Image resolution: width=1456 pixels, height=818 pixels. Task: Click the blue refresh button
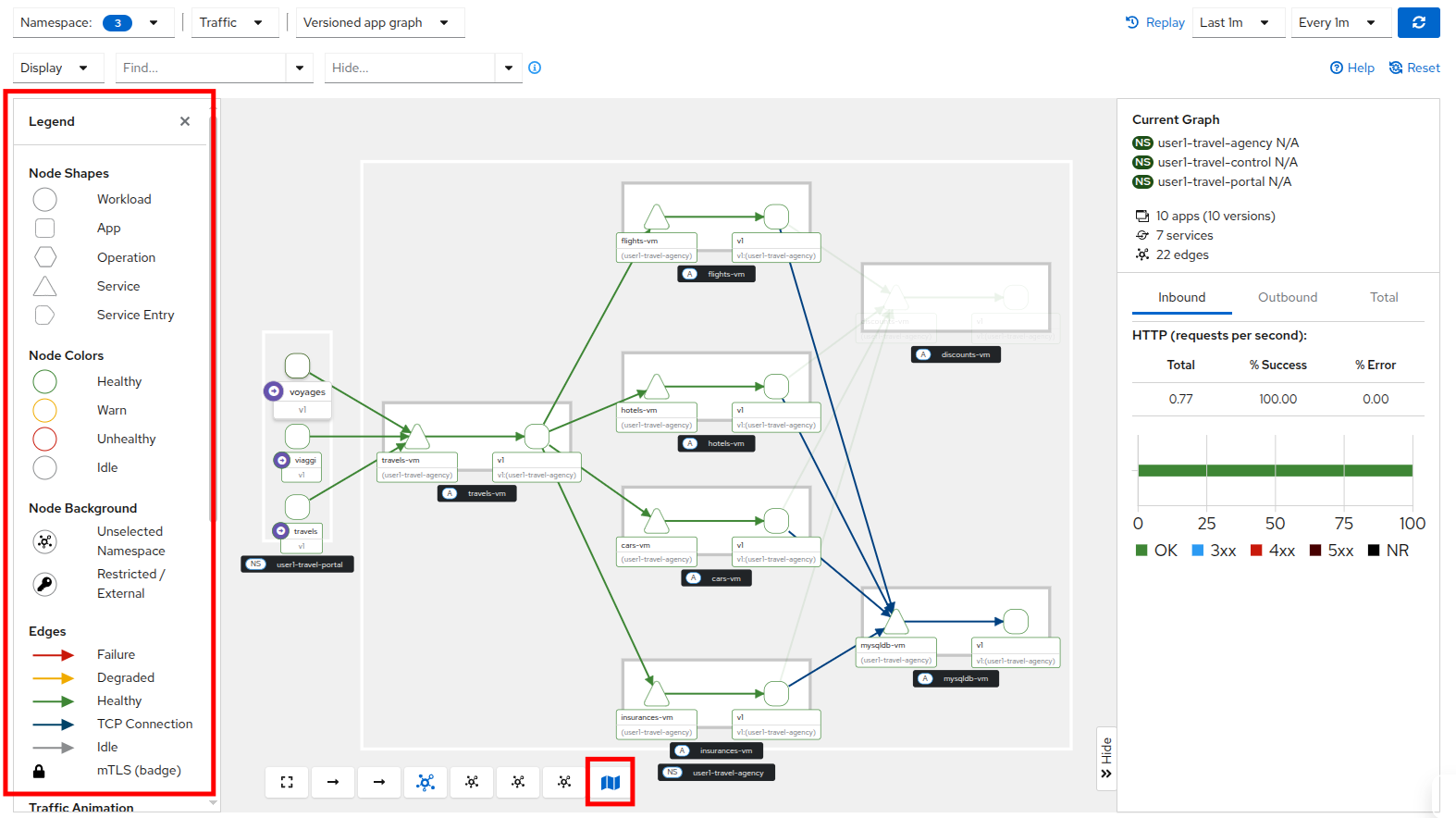click(x=1418, y=22)
